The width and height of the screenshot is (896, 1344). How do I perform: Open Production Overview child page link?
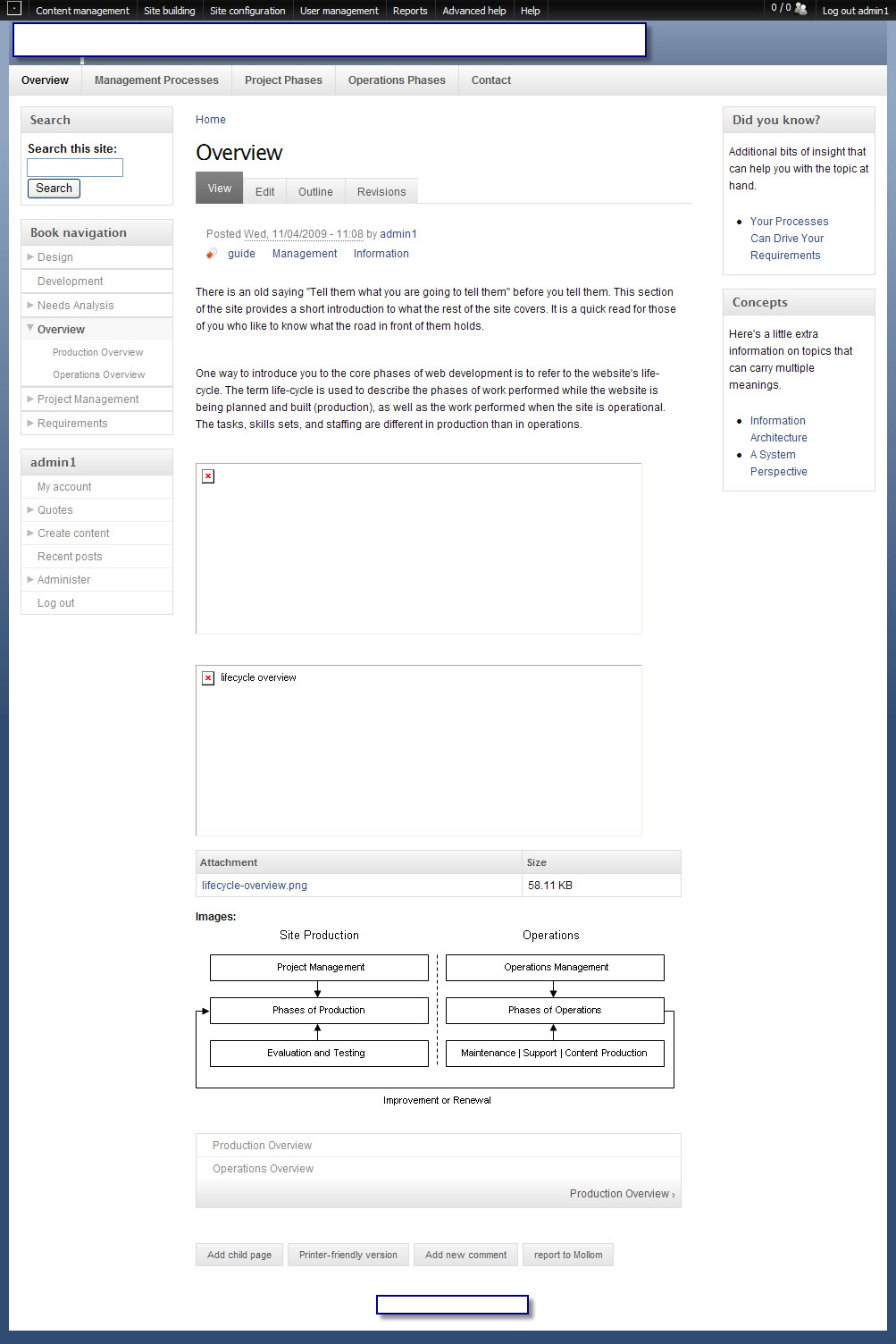click(262, 1146)
